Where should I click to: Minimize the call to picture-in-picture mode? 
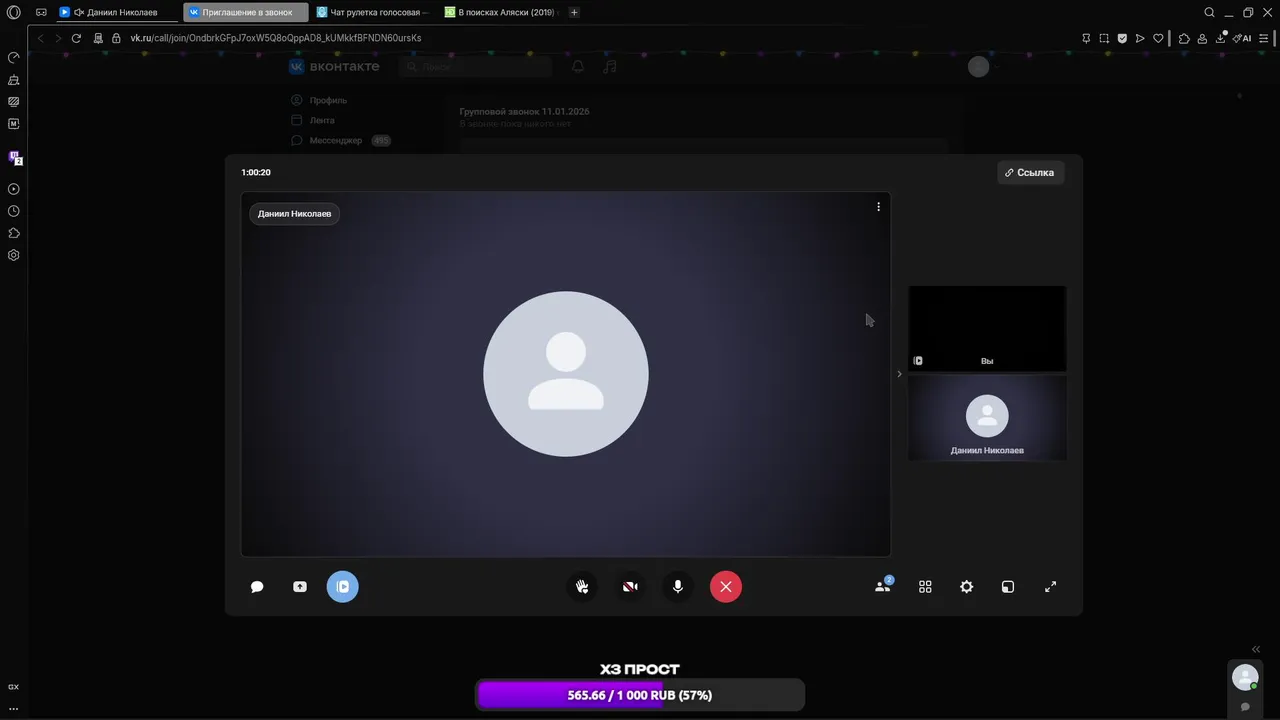coord(1008,587)
